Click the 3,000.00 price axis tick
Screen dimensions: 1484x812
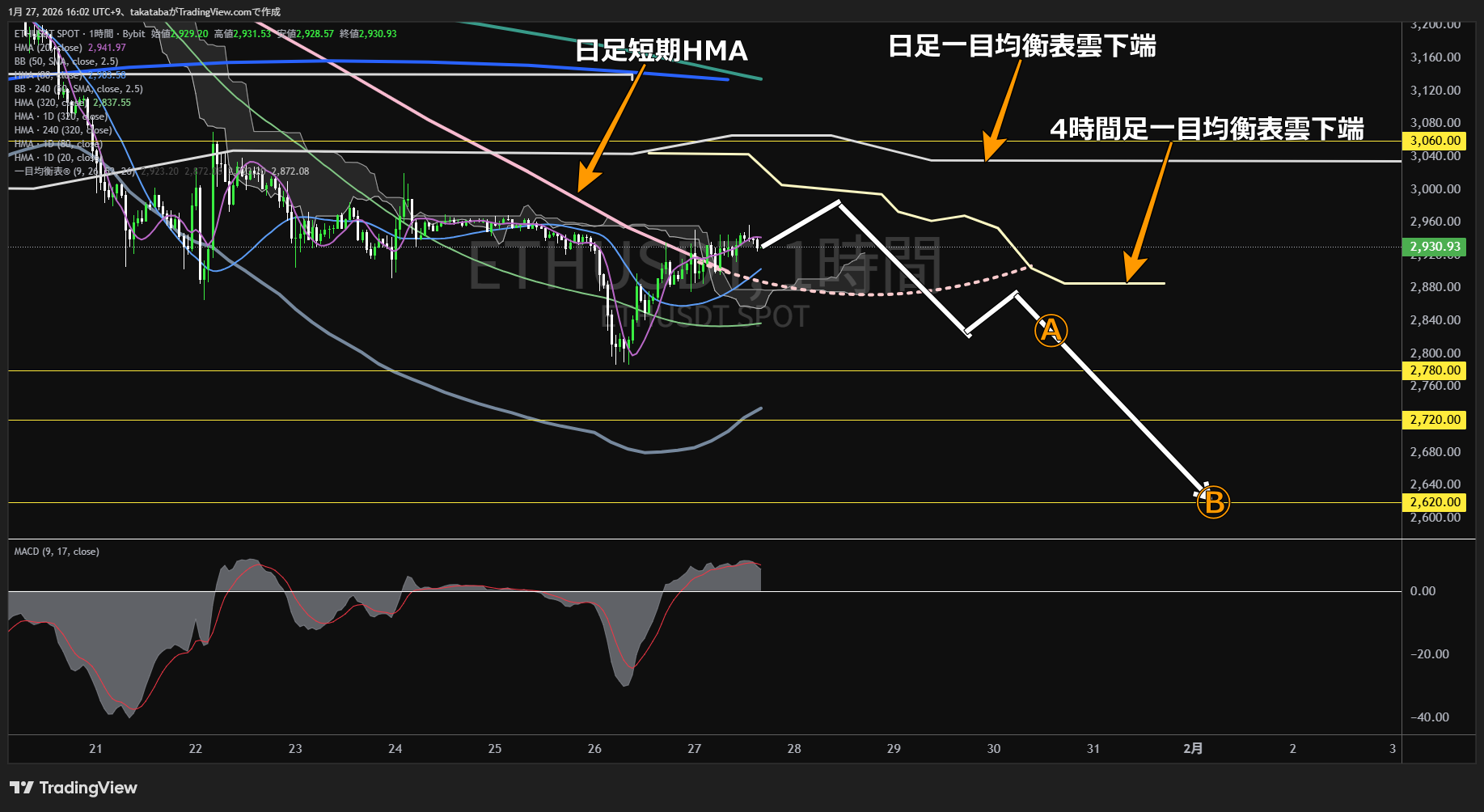click(1435, 189)
